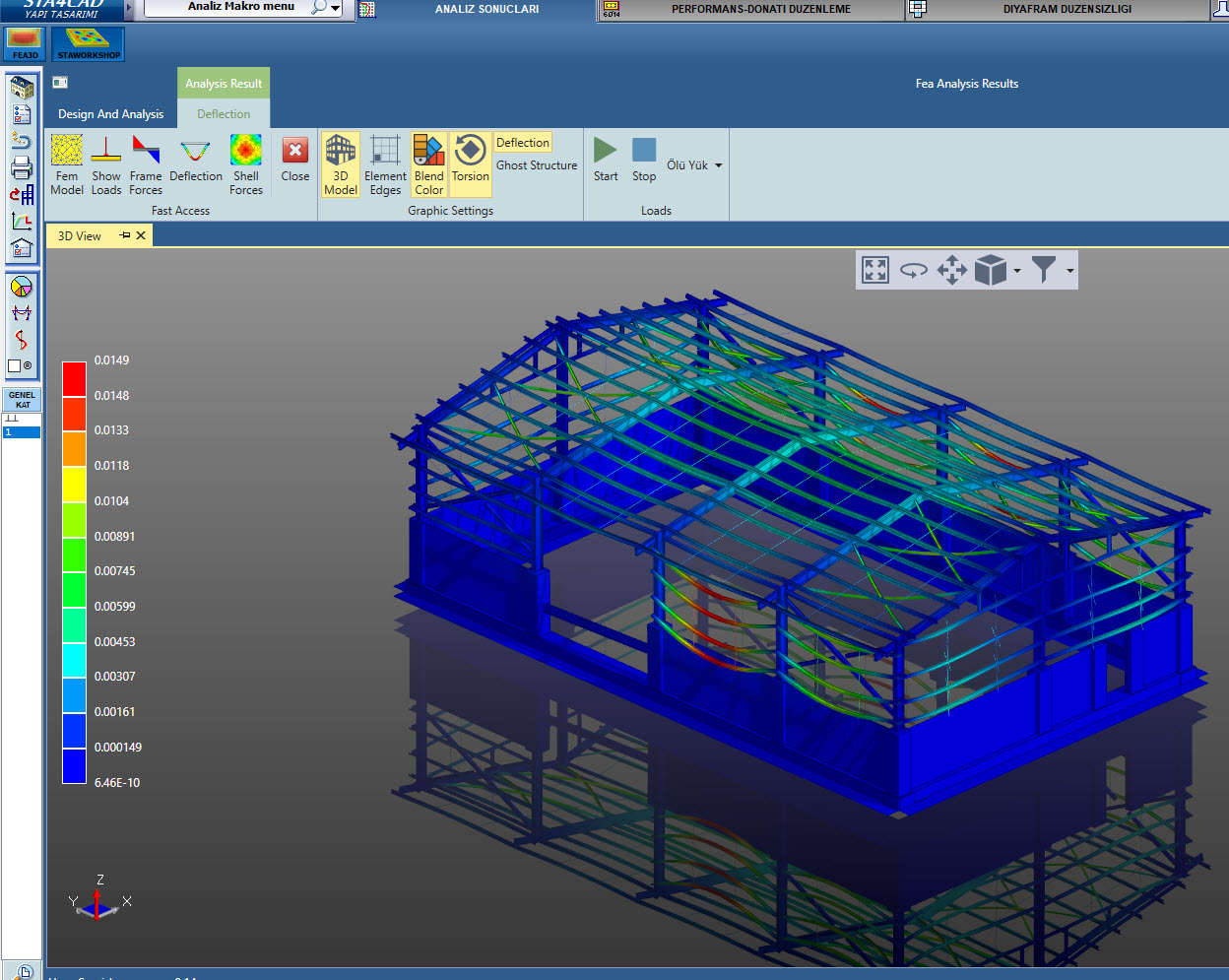Toggle Element Edges visibility
This screenshot has width=1229, height=980.
point(385,164)
